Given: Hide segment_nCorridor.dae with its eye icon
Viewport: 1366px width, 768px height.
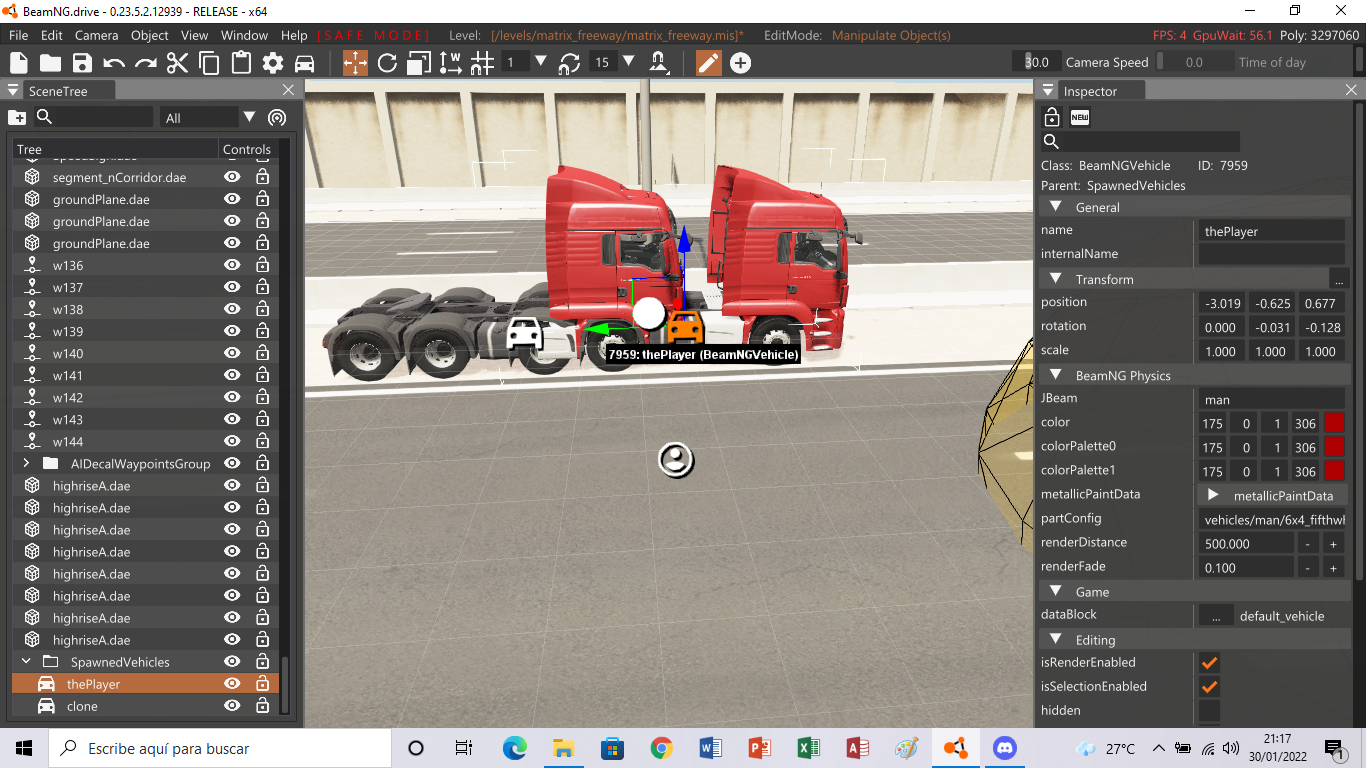Looking at the screenshot, I should (x=232, y=177).
